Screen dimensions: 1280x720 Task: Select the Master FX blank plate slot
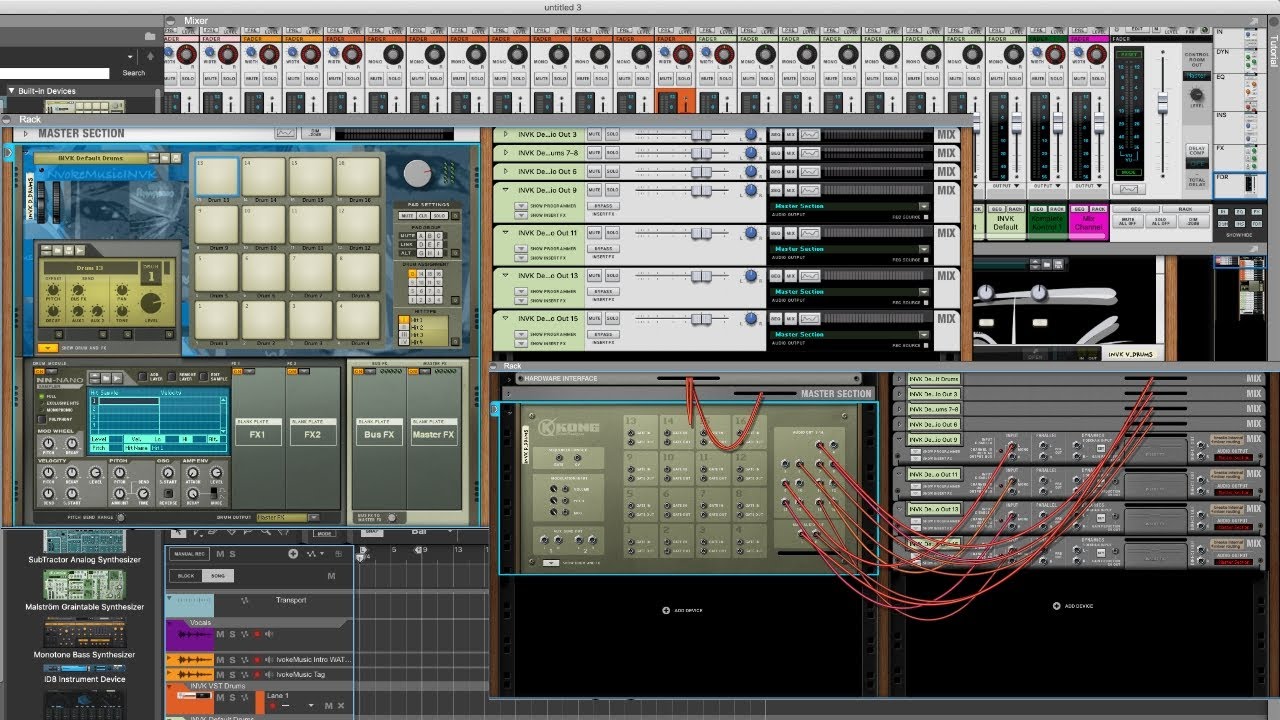click(433, 430)
